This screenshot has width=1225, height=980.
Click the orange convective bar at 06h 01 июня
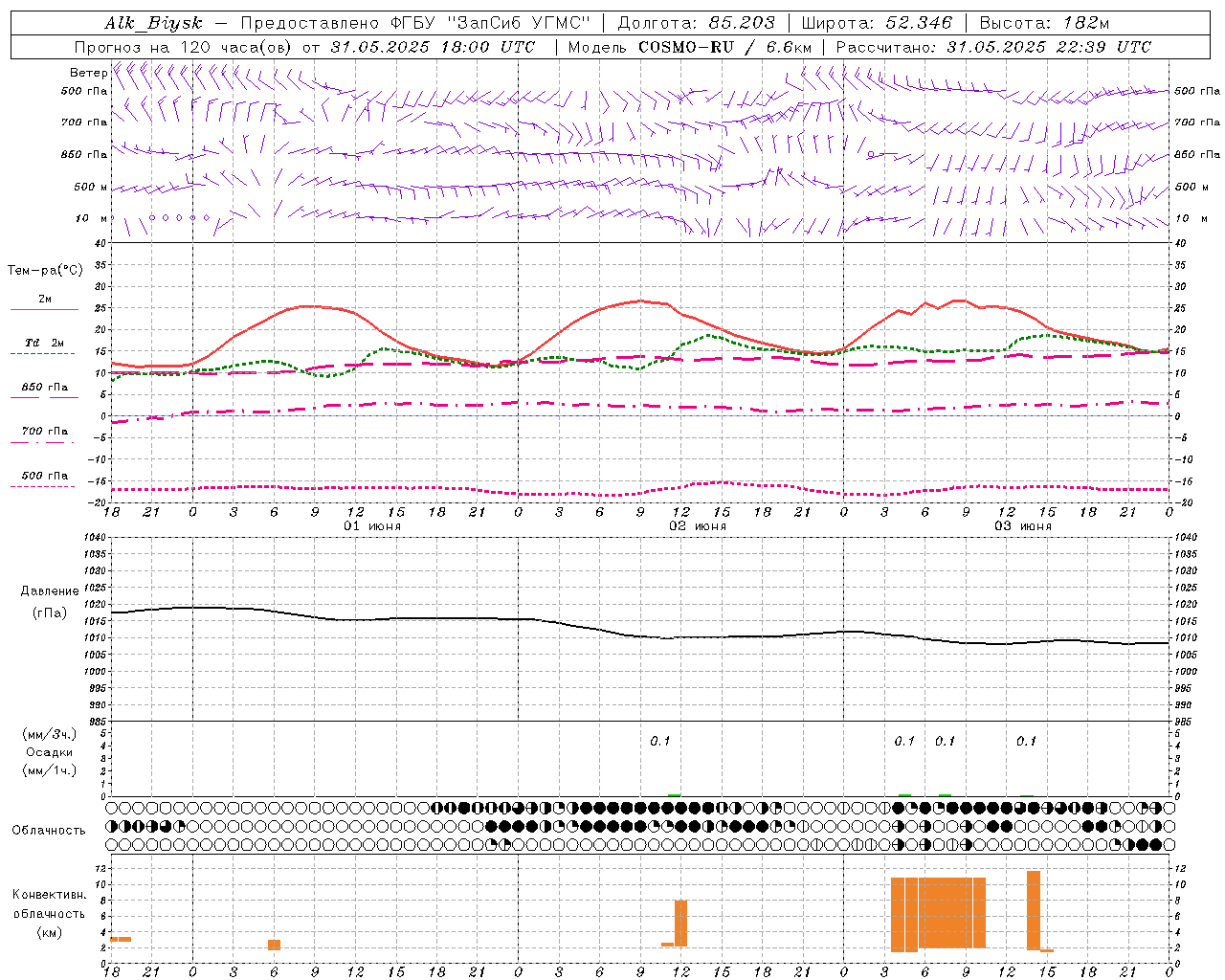[274, 945]
